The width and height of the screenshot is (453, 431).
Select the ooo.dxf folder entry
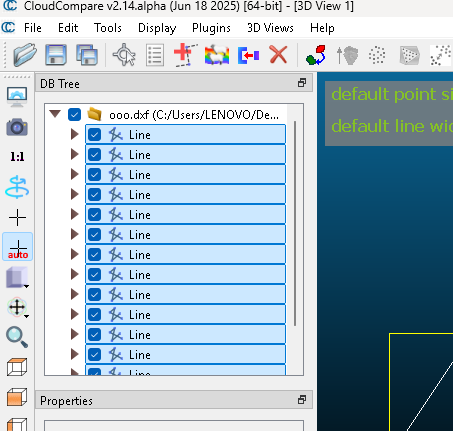(x=194, y=115)
